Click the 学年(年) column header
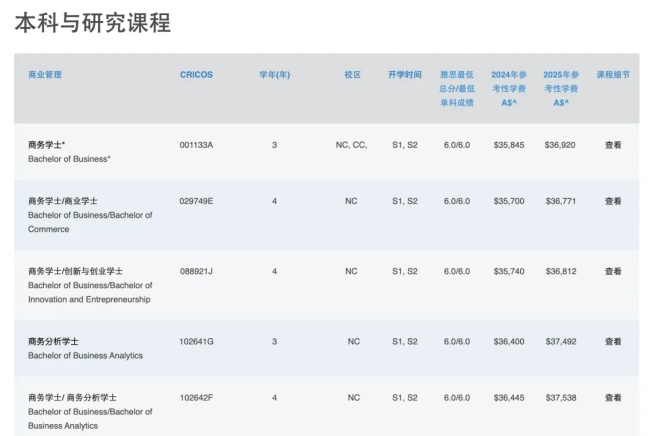The width and height of the screenshot is (650, 436). [x=274, y=75]
